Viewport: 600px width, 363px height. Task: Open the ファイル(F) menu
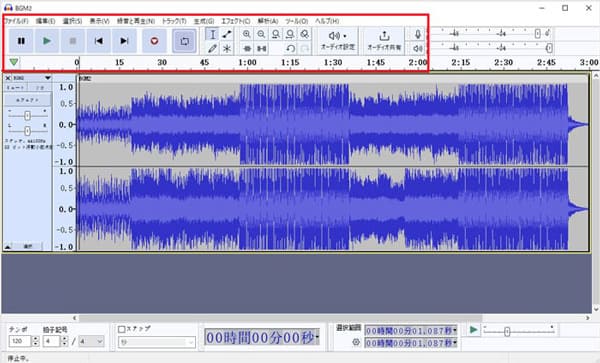click(16, 21)
